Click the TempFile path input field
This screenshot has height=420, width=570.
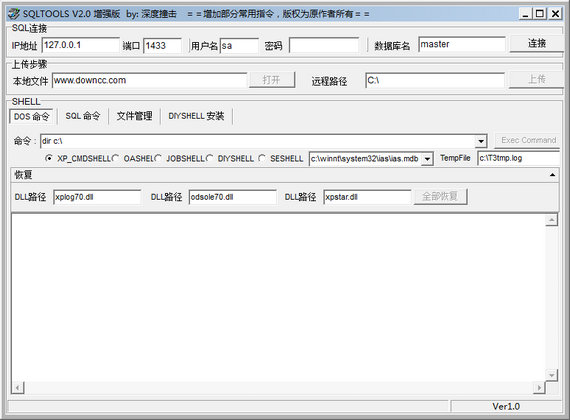pyautogui.click(x=518, y=158)
